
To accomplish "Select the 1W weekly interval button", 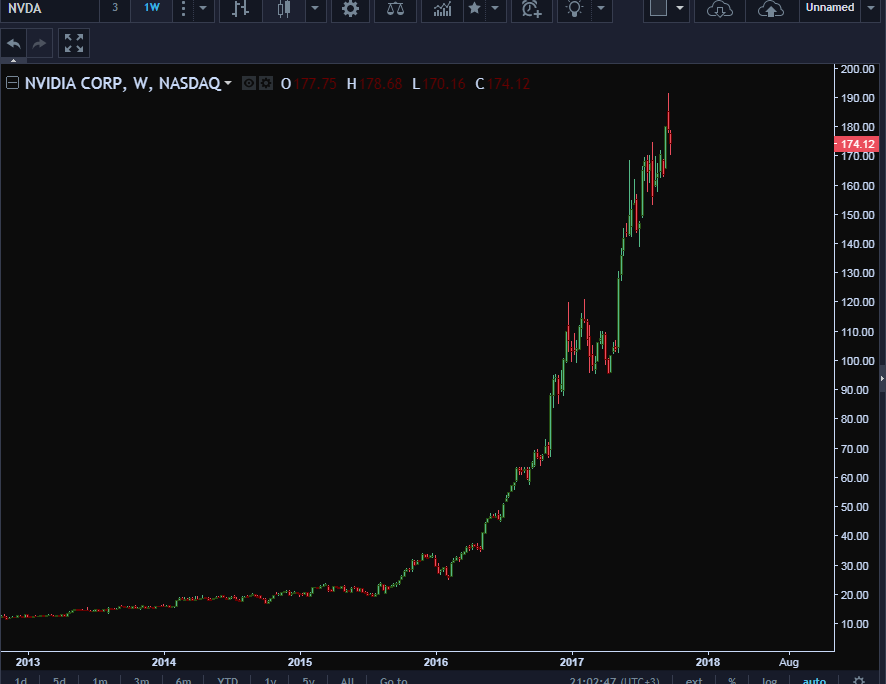I will coord(151,8).
